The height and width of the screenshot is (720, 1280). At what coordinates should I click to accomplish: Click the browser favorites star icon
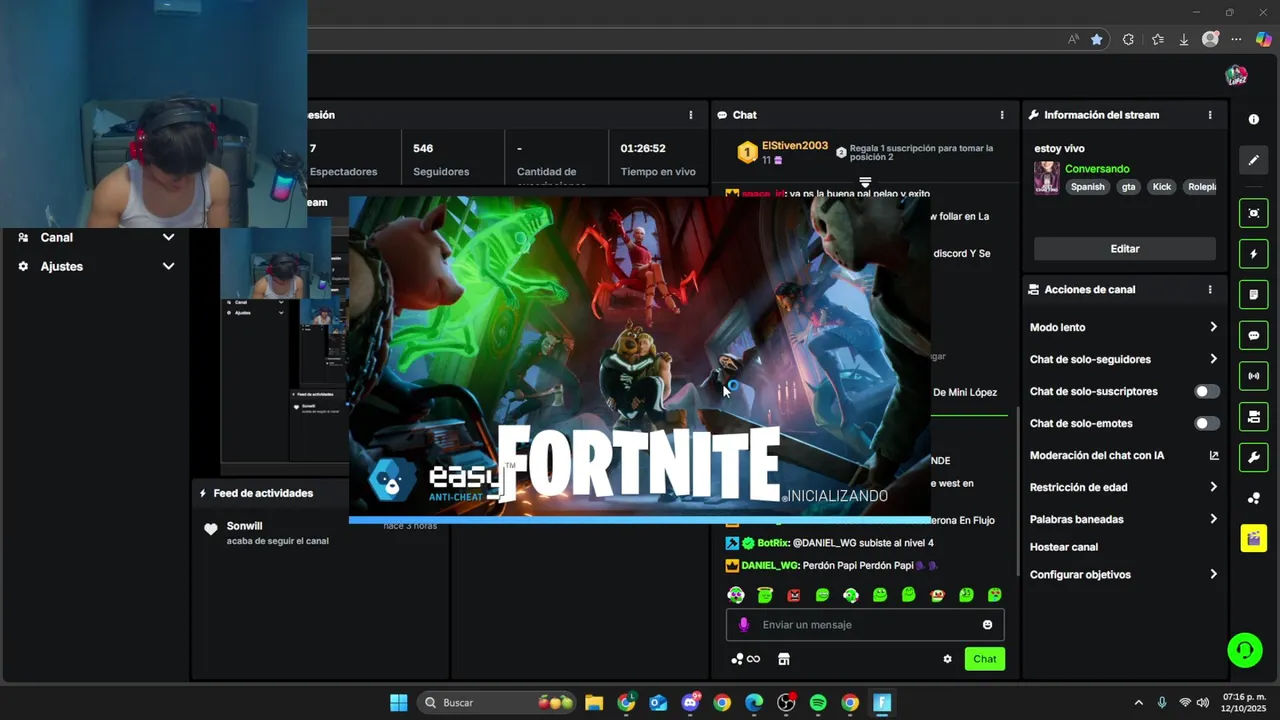pos(1097,39)
